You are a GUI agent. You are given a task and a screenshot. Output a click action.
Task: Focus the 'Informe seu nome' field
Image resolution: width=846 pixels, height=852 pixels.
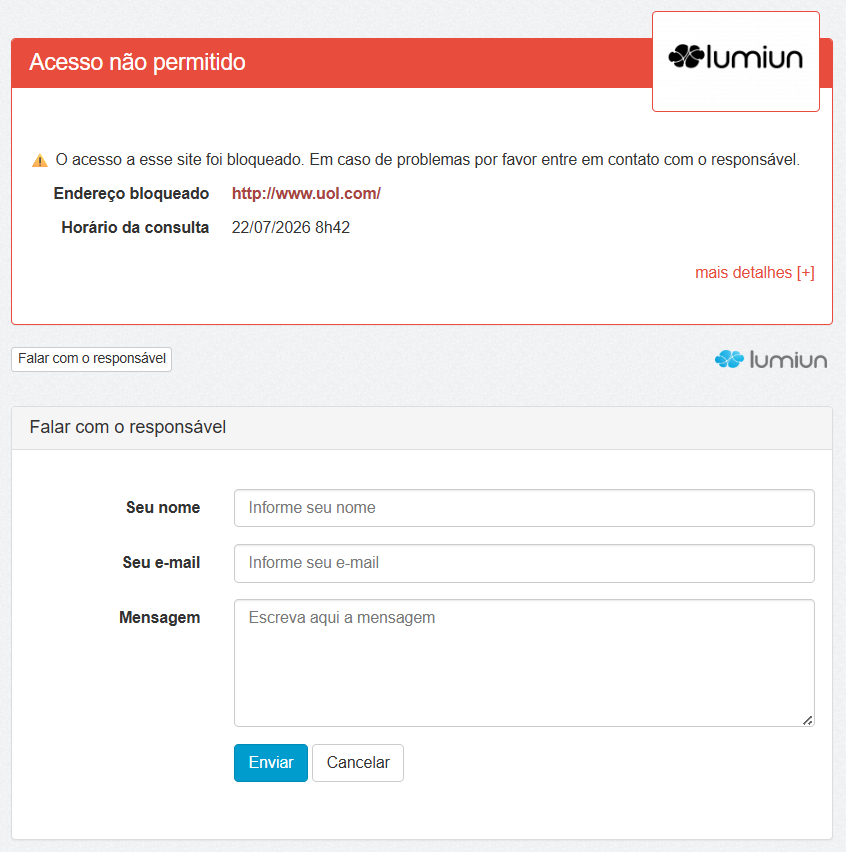click(524, 508)
